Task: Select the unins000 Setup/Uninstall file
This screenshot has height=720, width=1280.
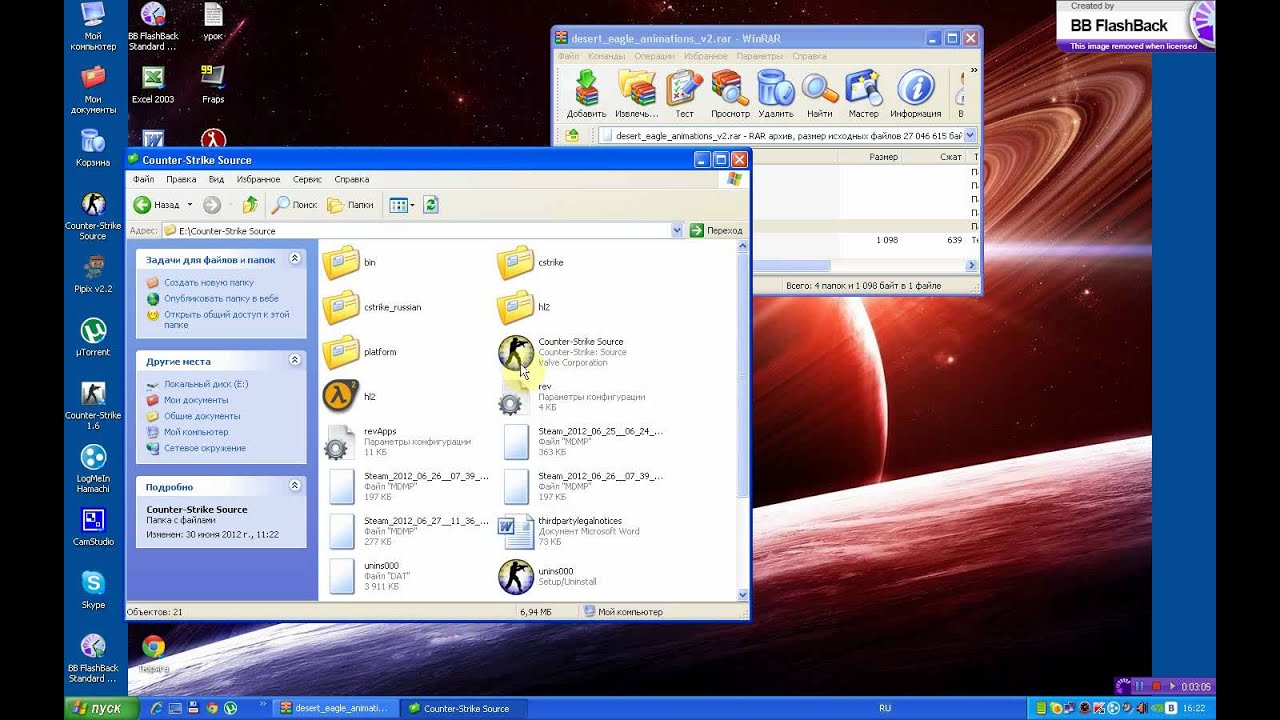Action: tap(548, 576)
